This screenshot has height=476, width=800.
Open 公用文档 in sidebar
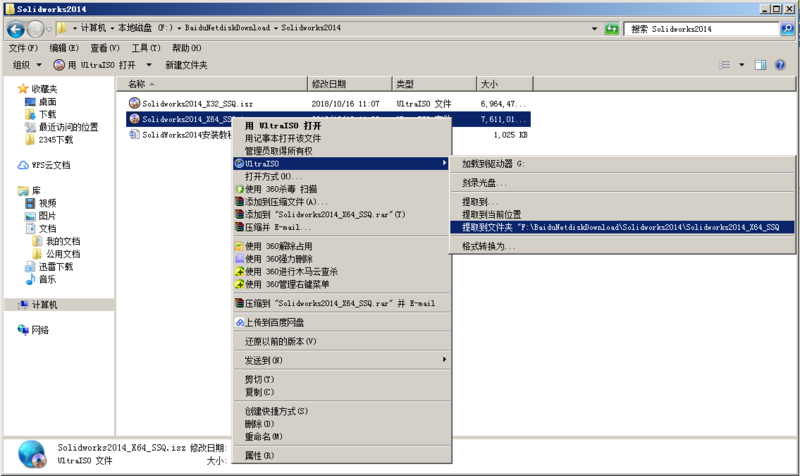point(56,254)
